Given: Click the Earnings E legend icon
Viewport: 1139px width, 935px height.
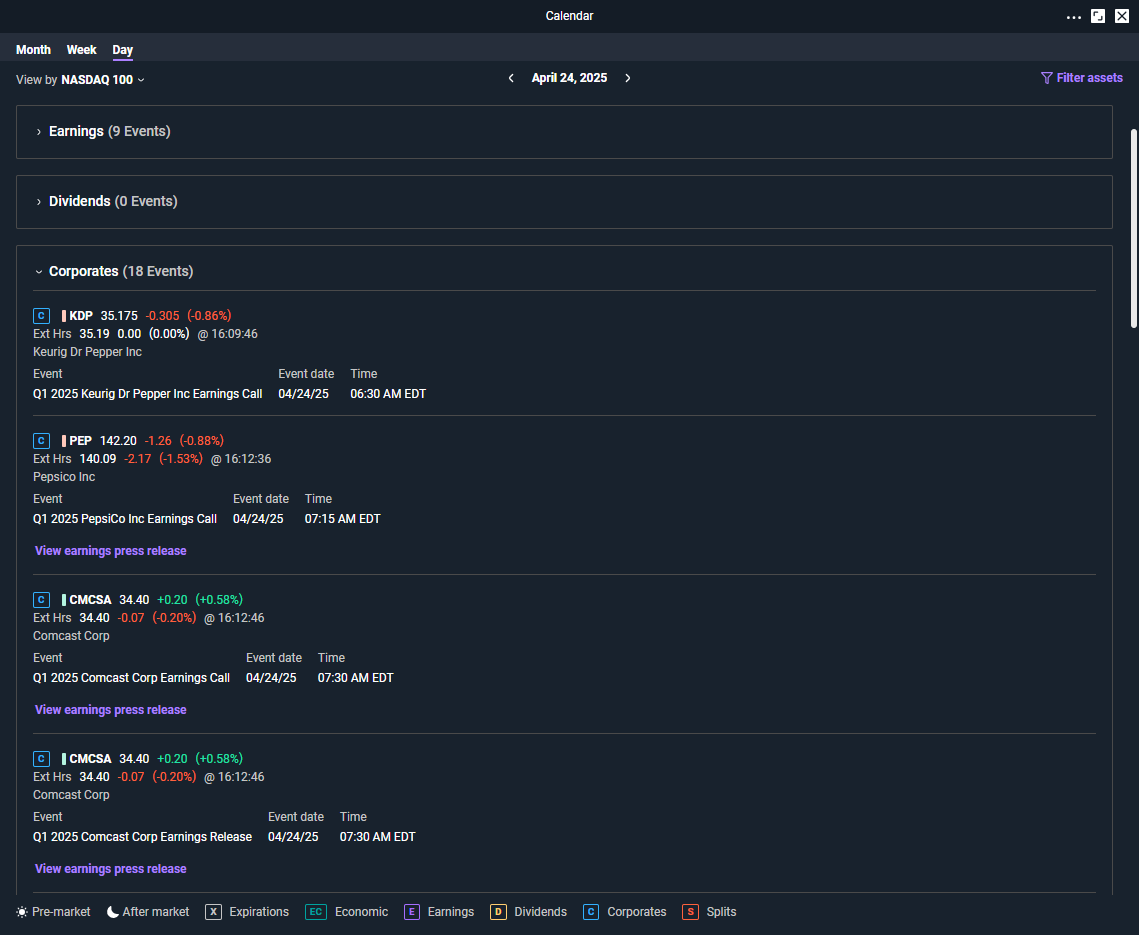Looking at the screenshot, I should click(x=412, y=912).
